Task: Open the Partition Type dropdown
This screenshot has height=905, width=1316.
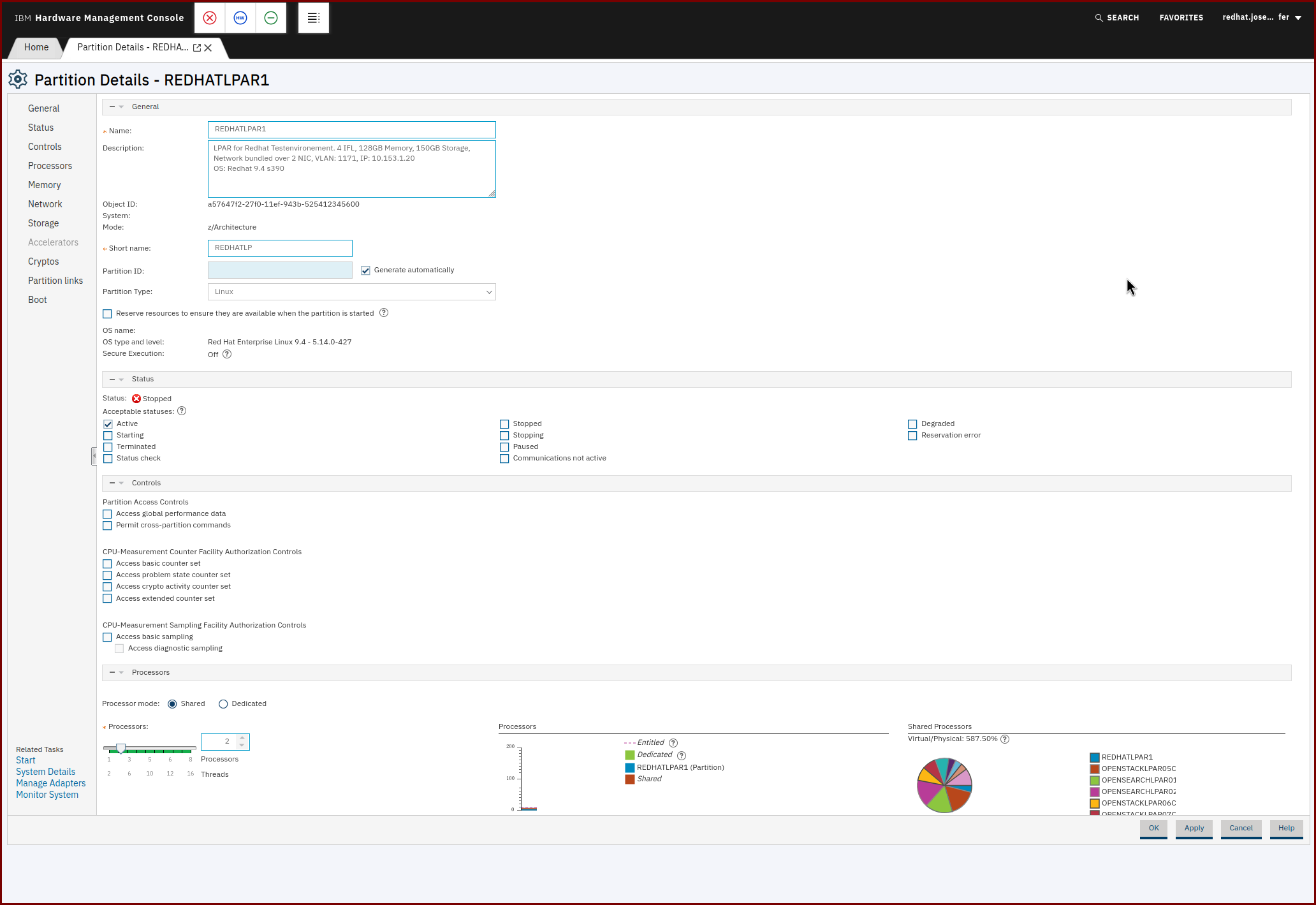Action: point(351,292)
